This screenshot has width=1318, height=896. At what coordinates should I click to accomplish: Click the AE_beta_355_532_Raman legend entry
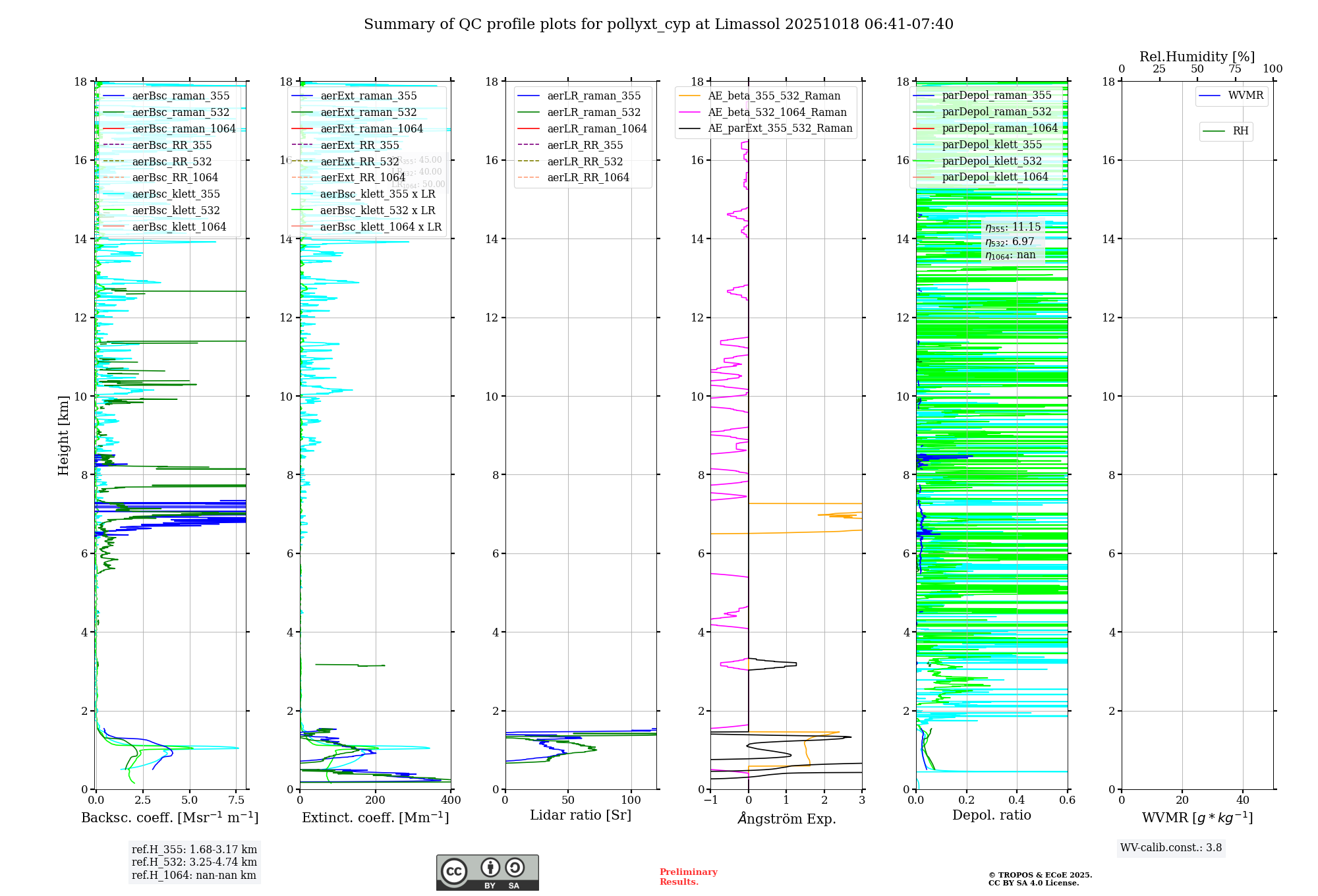tap(774, 96)
